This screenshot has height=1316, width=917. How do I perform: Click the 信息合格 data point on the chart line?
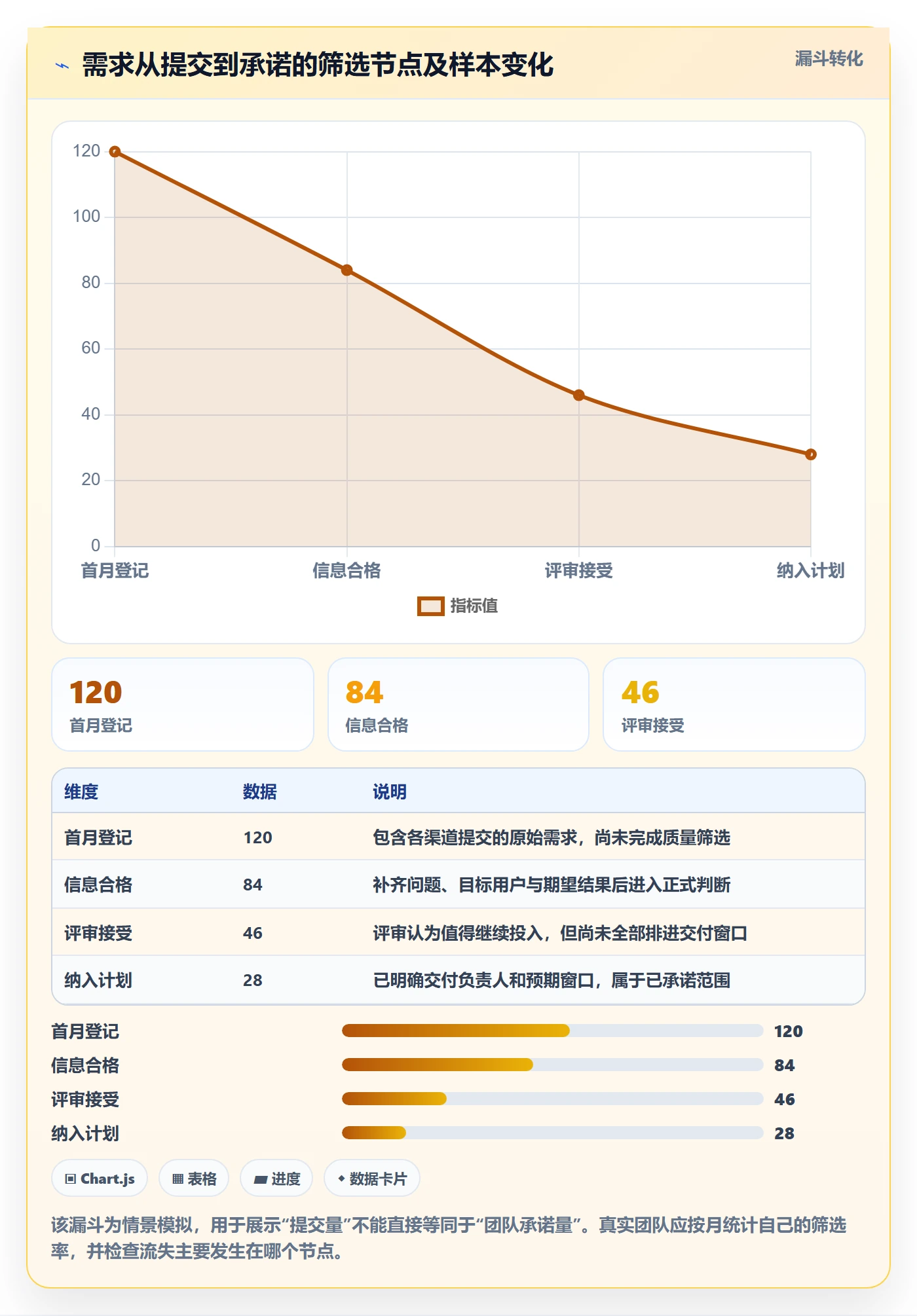[x=347, y=270]
